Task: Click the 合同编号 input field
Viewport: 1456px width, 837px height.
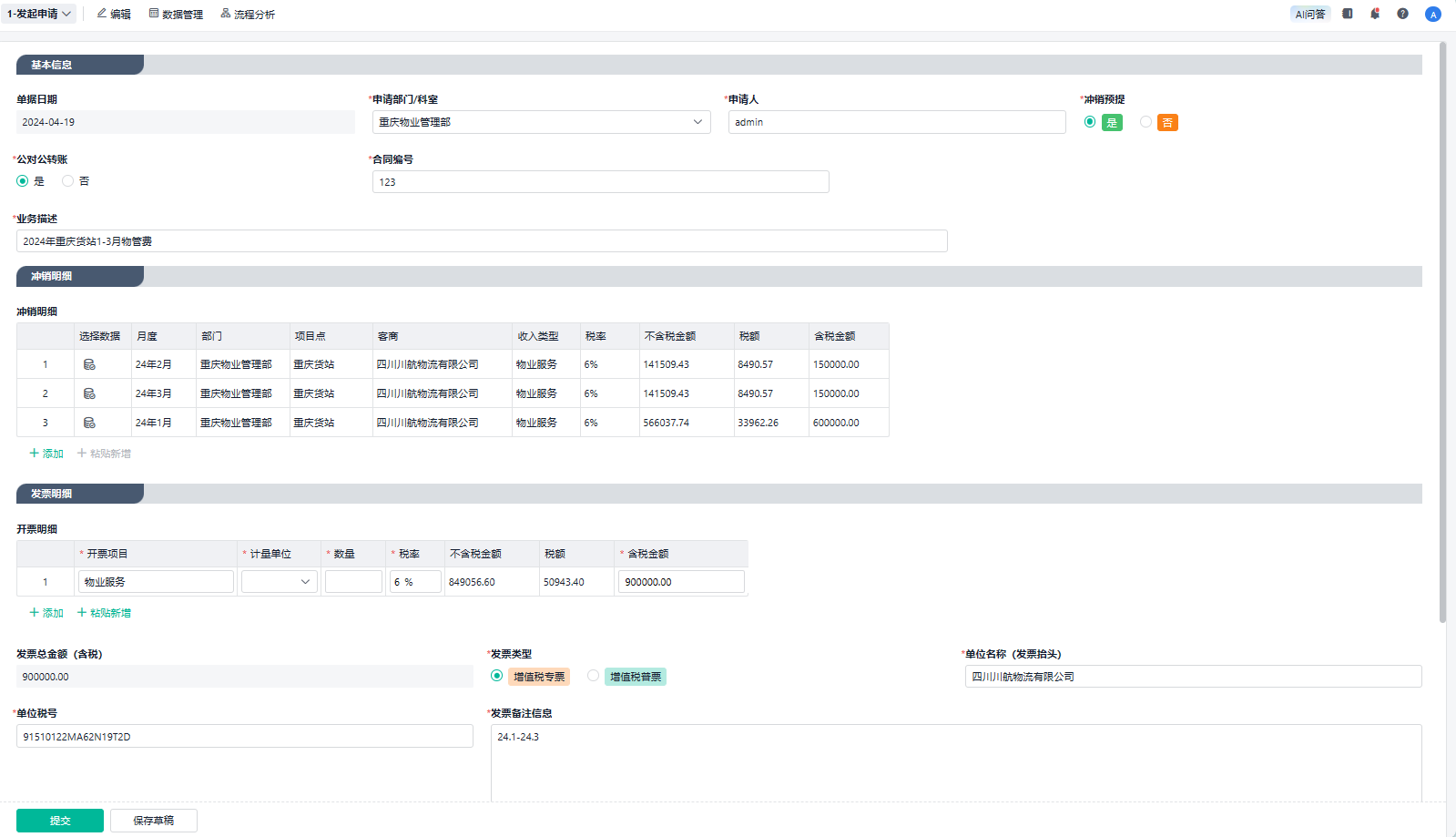Action: [x=600, y=182]
